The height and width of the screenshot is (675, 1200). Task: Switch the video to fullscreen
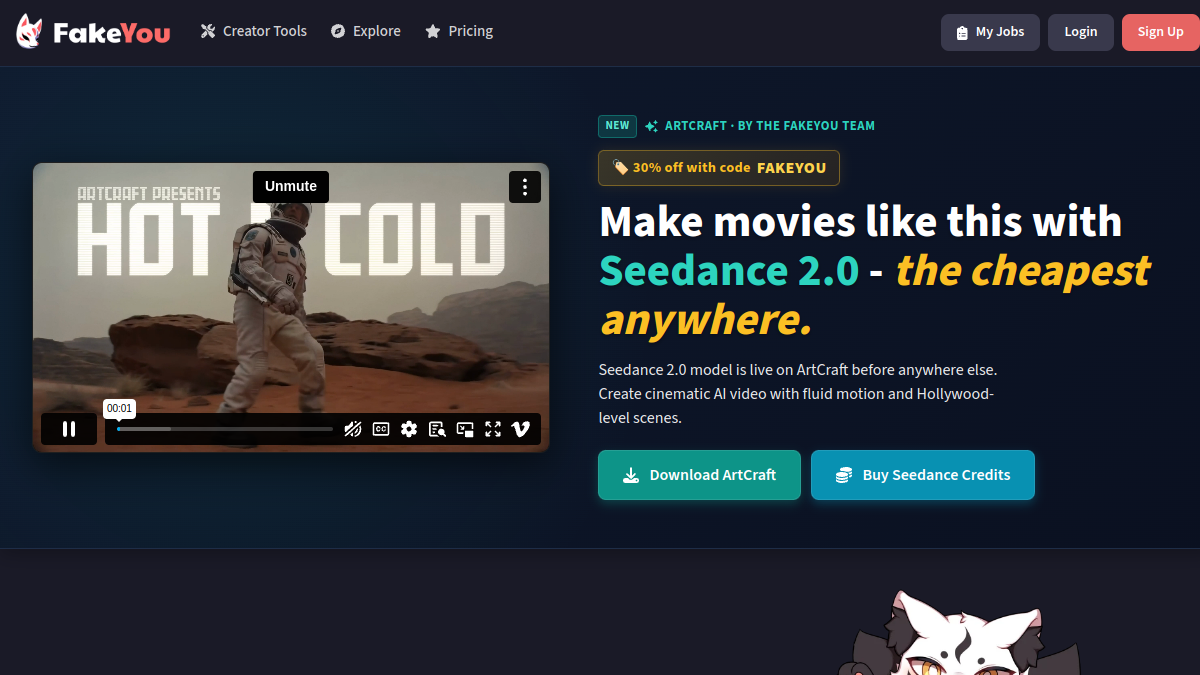493,429
